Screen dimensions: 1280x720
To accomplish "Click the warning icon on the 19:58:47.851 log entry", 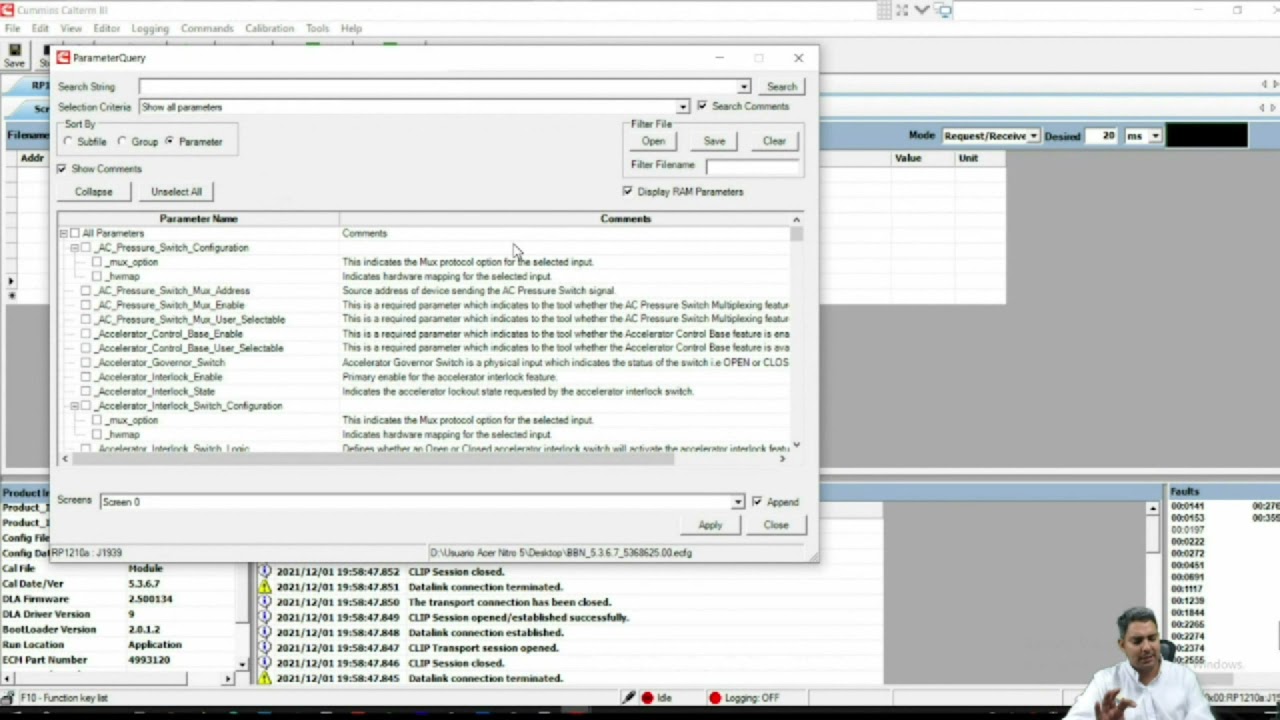I will coord(265,587).
